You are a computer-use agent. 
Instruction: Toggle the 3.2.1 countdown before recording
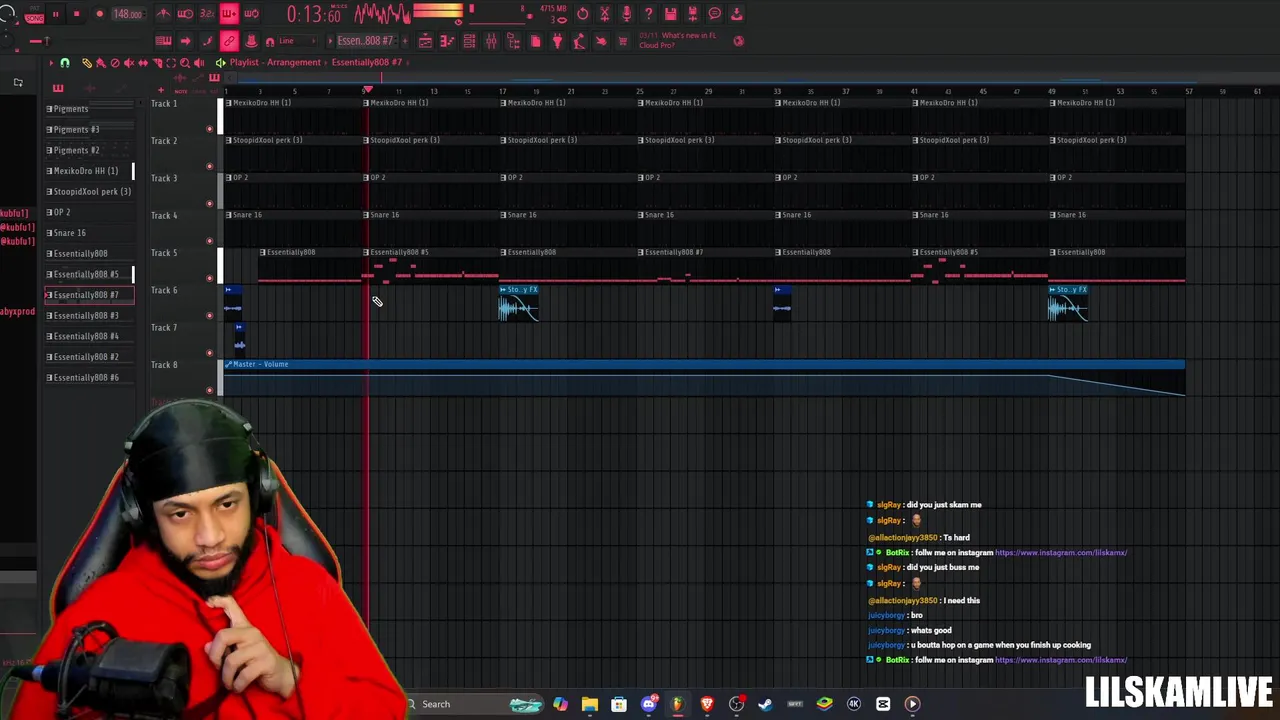click(207, 14)
